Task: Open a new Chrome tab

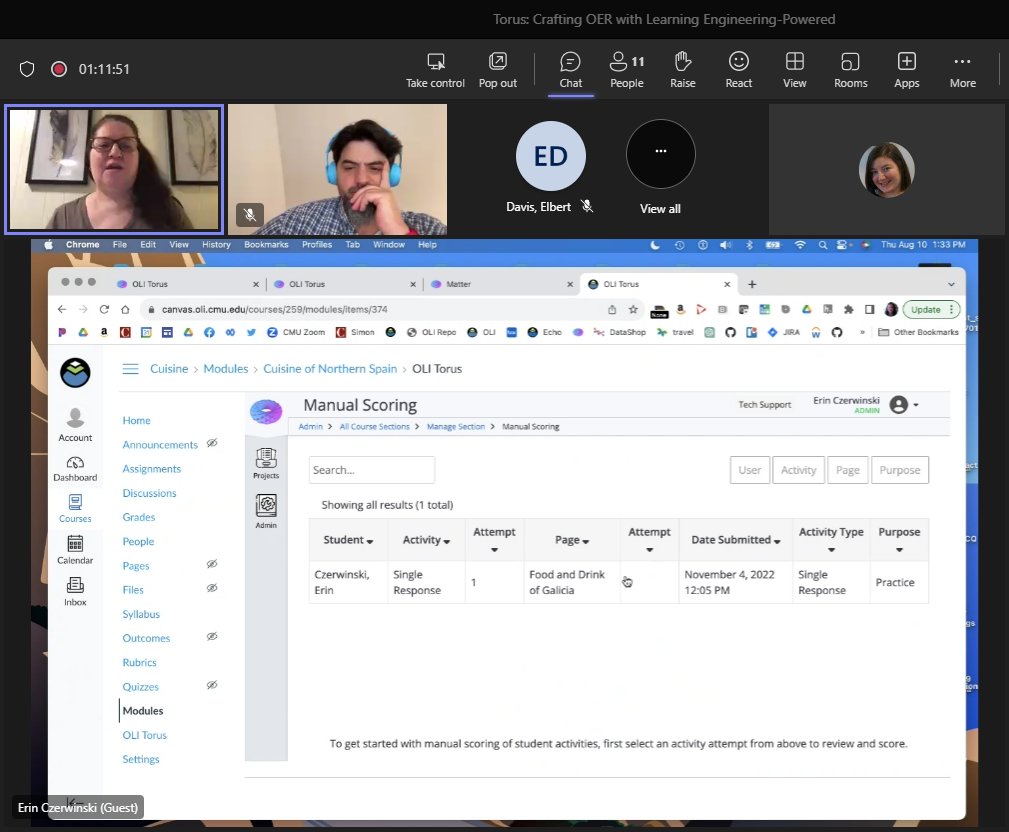Action: point(752,284)
